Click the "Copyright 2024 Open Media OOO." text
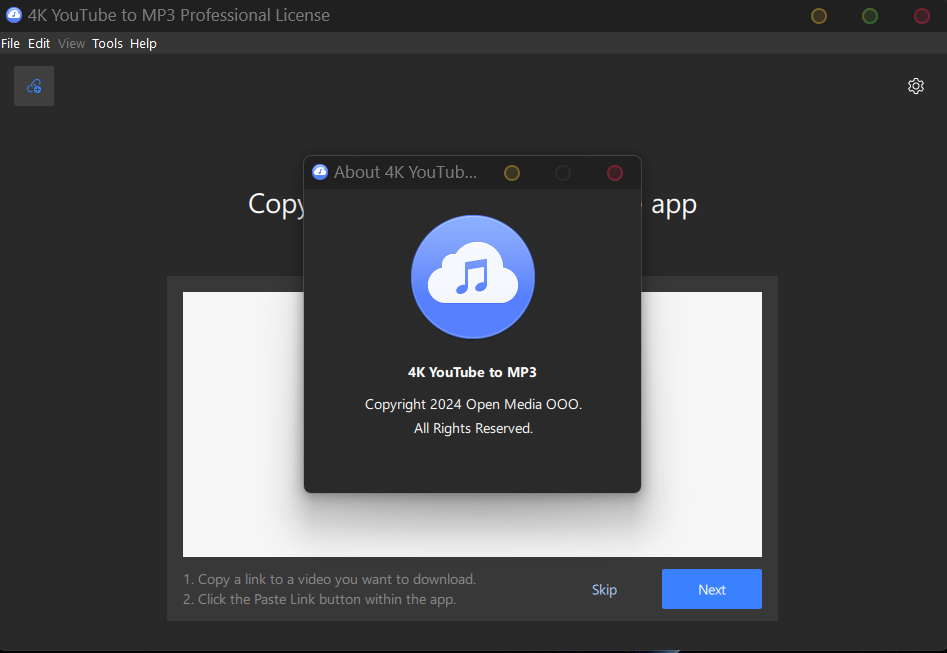The height and width of the screenshot is (653, 947). [x=474, y=404]
